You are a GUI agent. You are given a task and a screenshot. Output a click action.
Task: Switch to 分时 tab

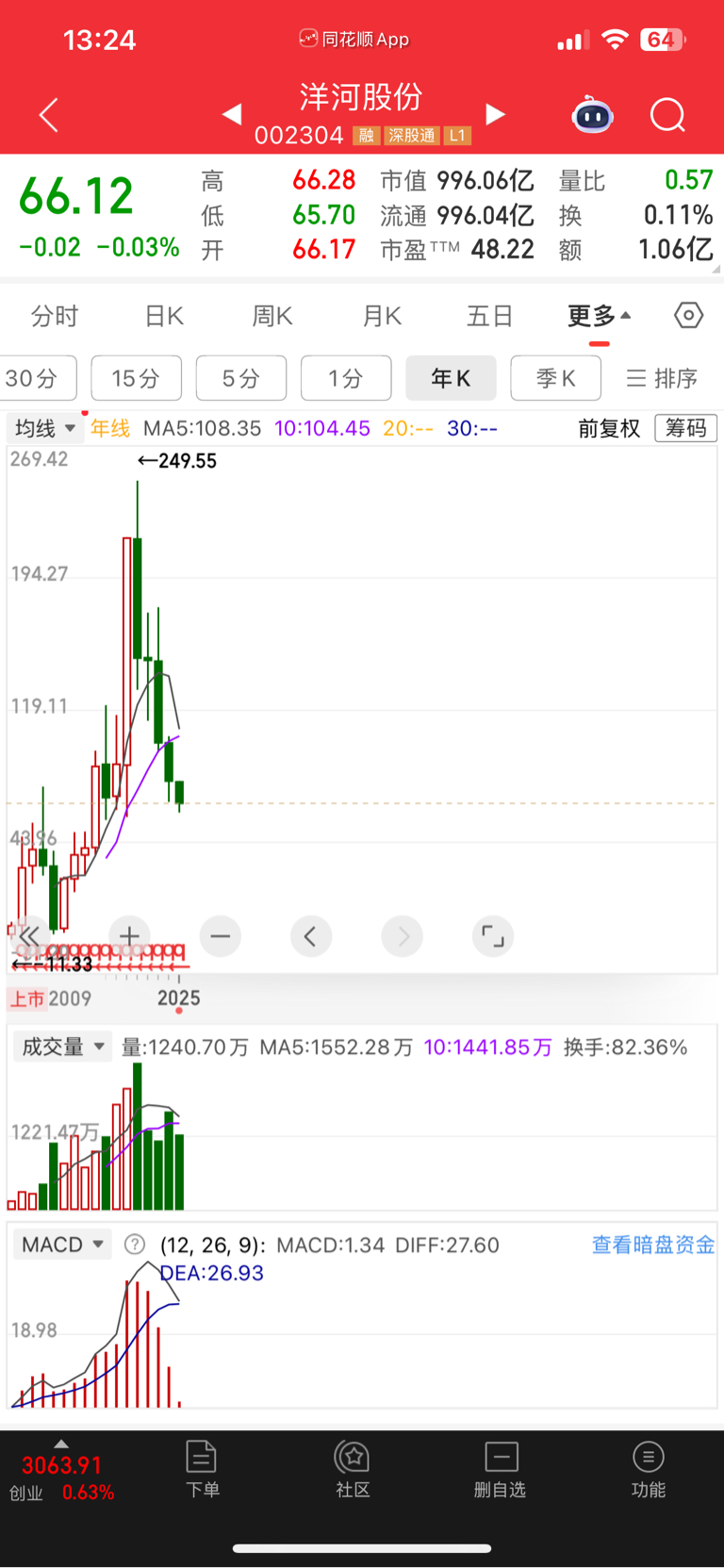tap(55, 316)
